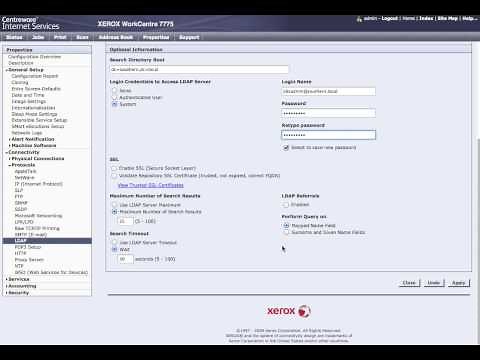480x360 pixels.
Task: Select None for login credentials
Action: click(x=115, y=90)
